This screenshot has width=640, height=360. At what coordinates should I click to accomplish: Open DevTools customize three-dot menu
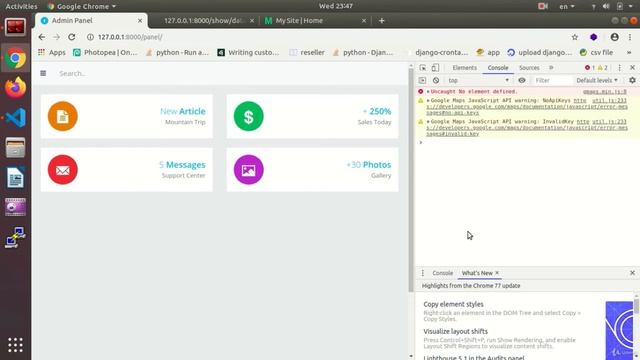pyautogui.click(x=620, y=68)
